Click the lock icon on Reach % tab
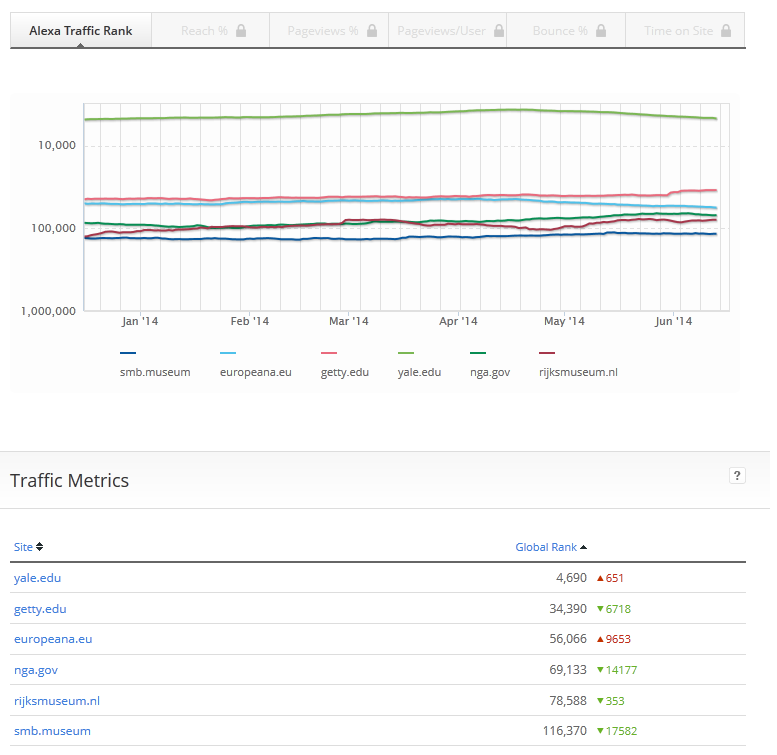The width and height of the screenshot is (777, 755). click(x=241, y=31)
